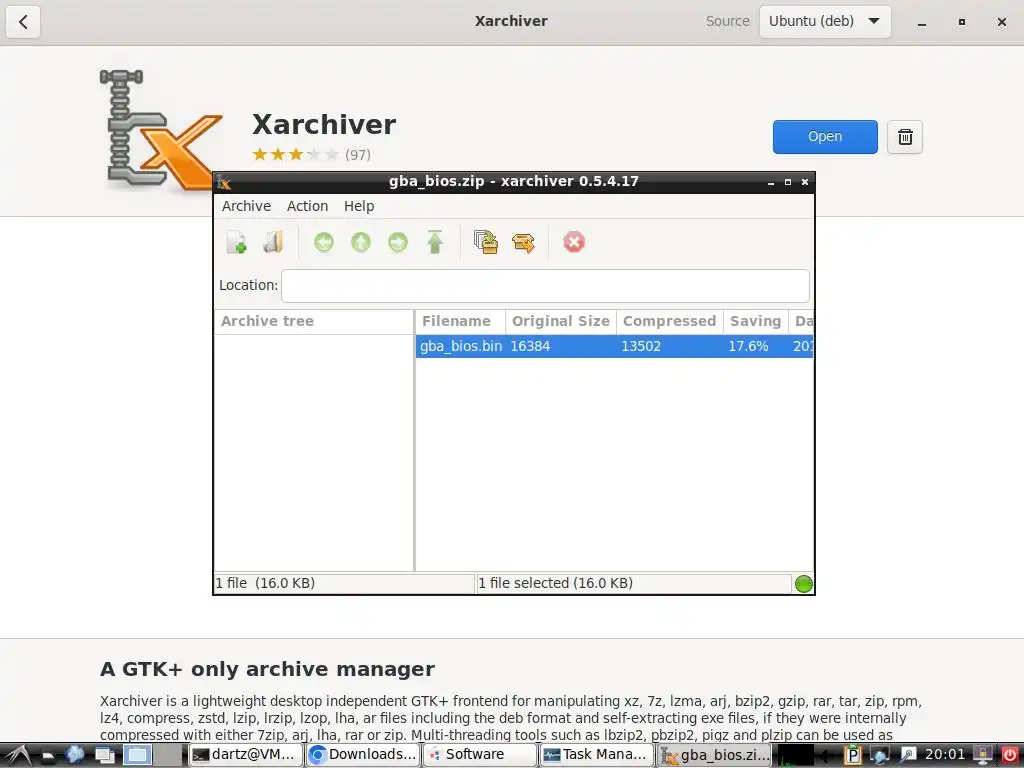Screen dimensions: 1024x768
Task: Click the '1 file (16.0 KB)' status text
Action: [265, 584]
